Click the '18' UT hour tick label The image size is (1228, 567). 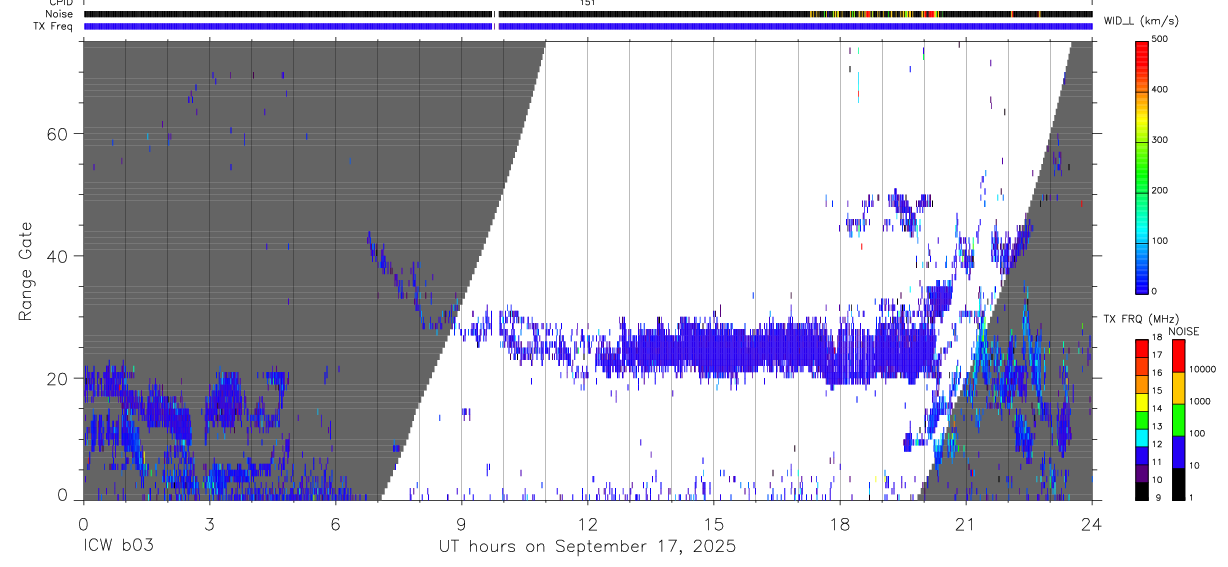840,523
